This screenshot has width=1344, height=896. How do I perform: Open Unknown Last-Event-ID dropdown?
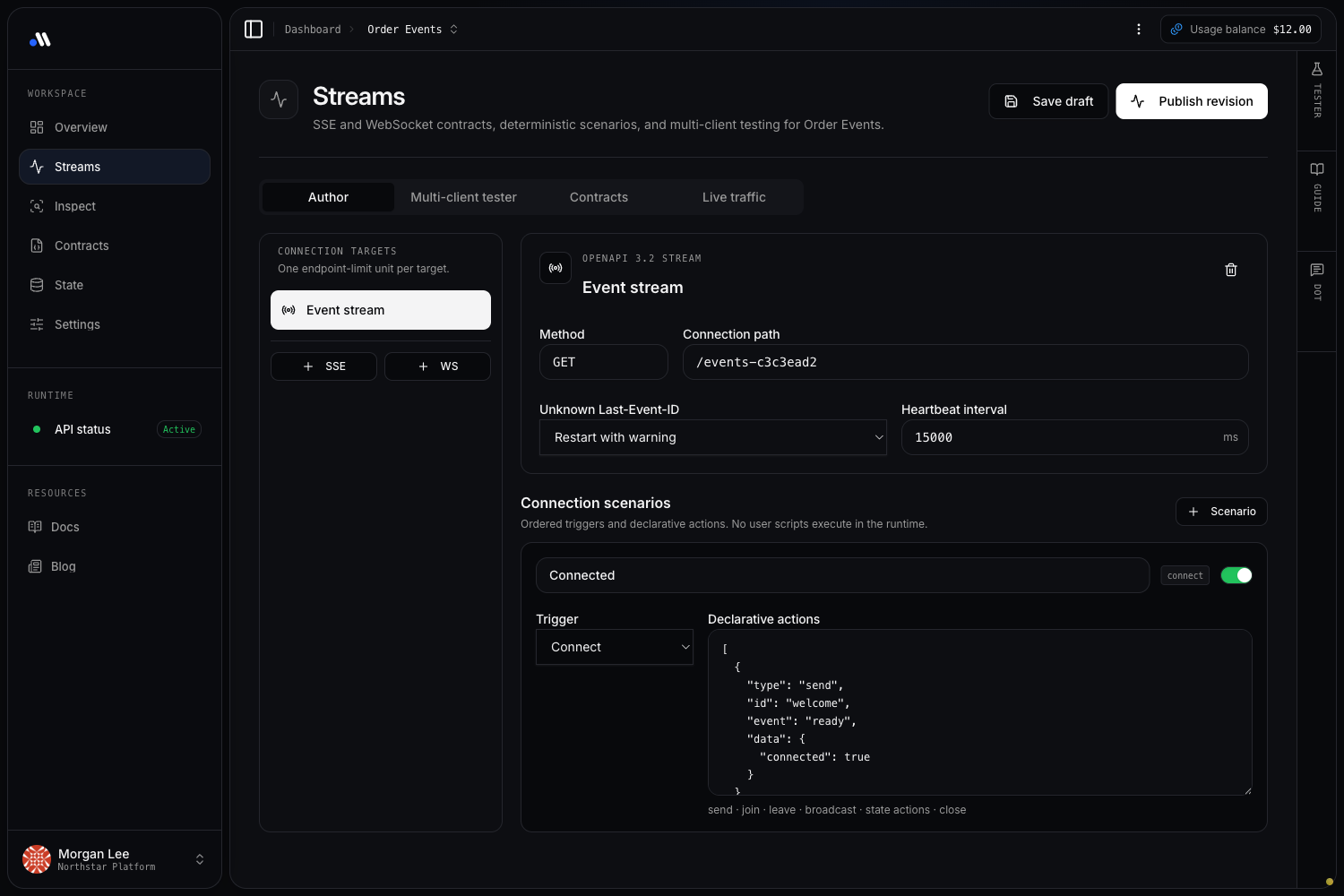tap(713, 437)
